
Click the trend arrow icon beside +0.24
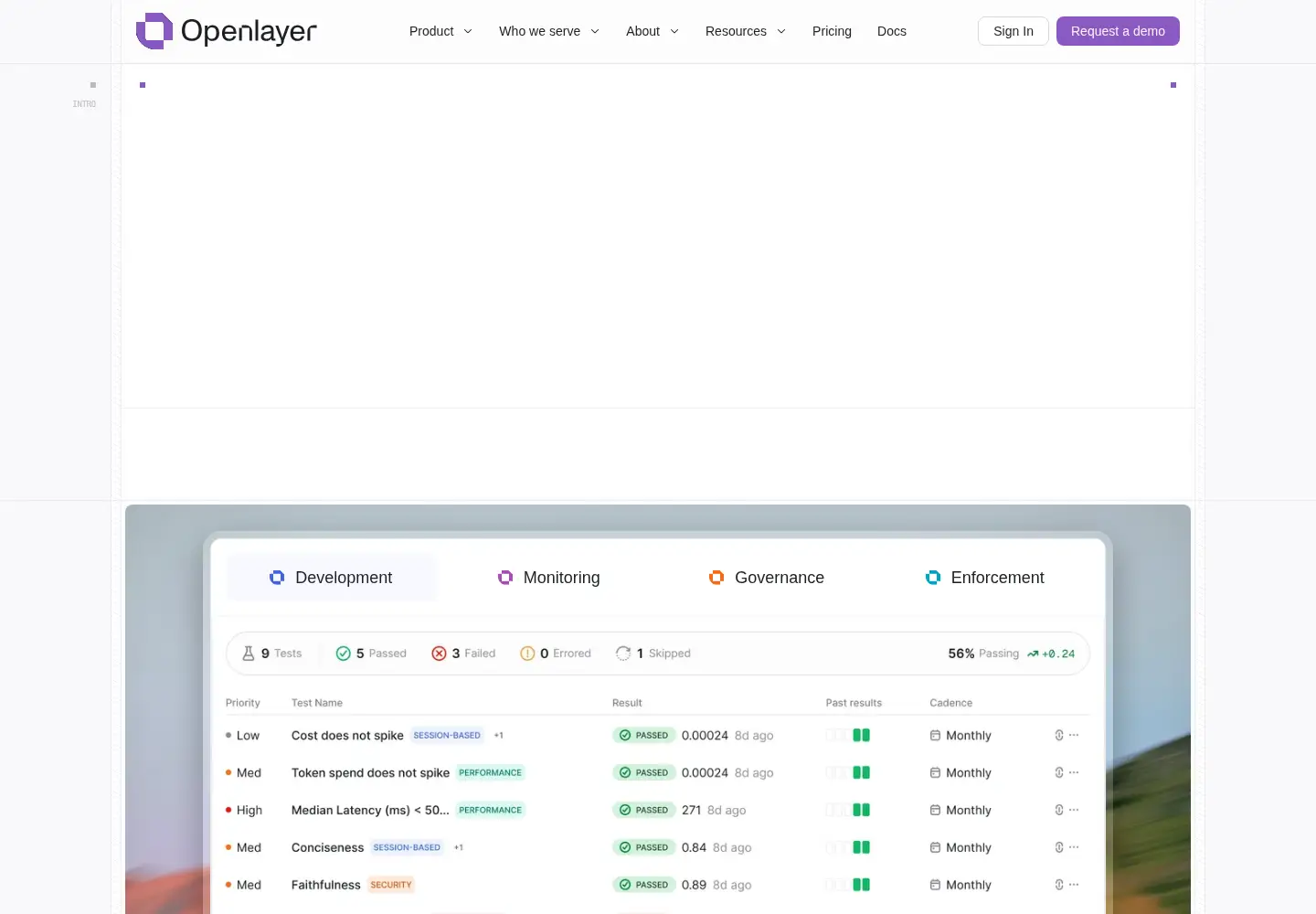coord(1033,654)
